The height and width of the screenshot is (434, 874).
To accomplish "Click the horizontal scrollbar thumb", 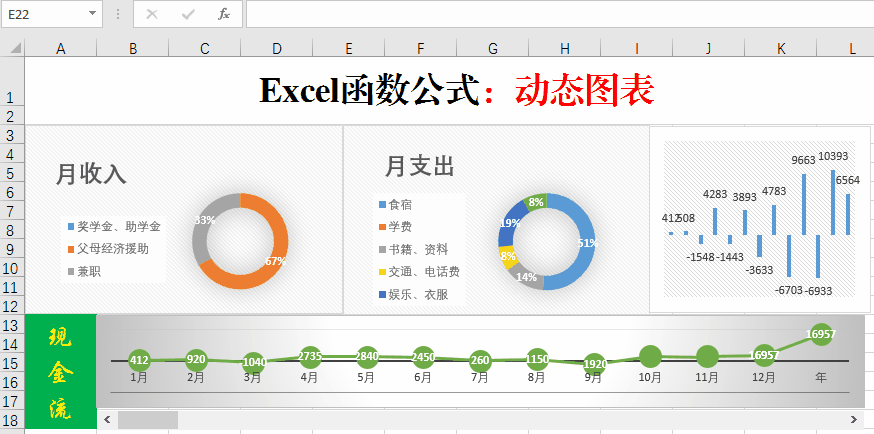I will coord(148,420).
